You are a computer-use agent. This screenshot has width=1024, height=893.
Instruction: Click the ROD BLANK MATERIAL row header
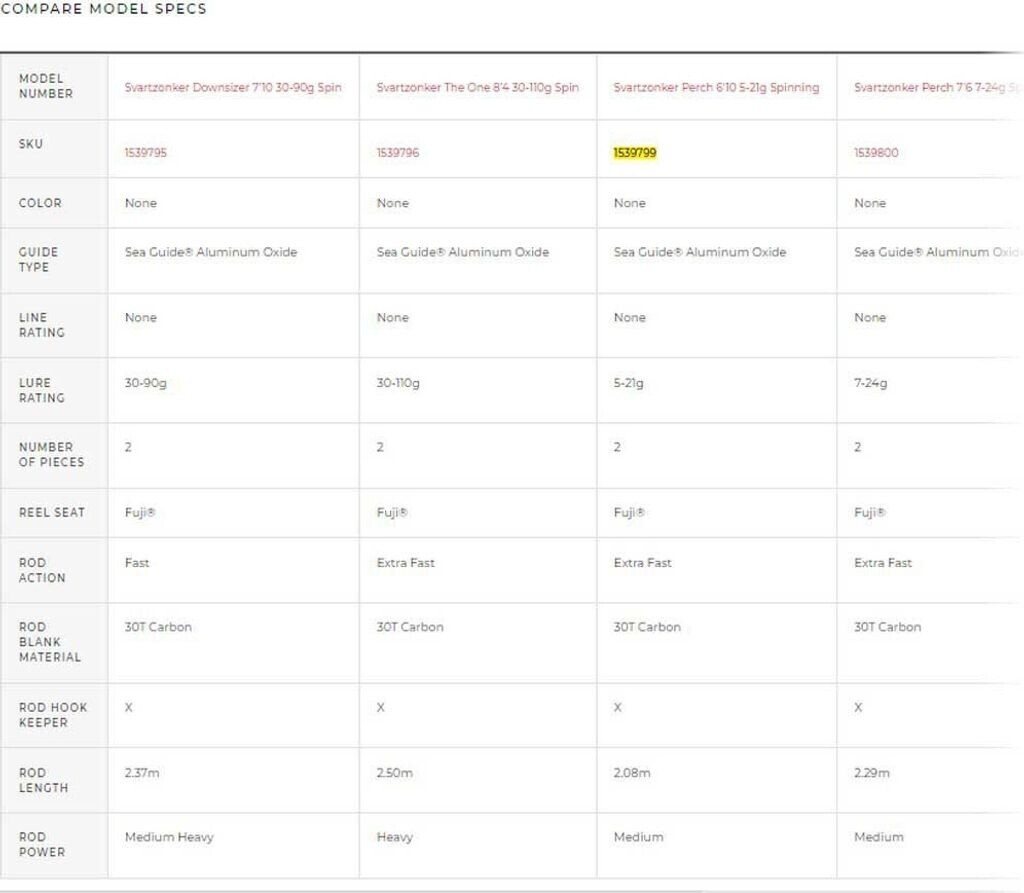pos(50,642)
